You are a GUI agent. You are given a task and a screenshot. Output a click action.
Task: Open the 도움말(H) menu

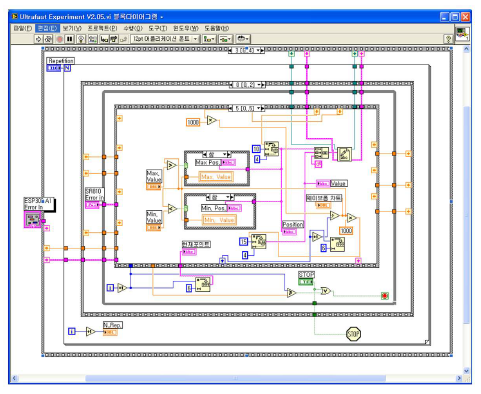(217, 28)
